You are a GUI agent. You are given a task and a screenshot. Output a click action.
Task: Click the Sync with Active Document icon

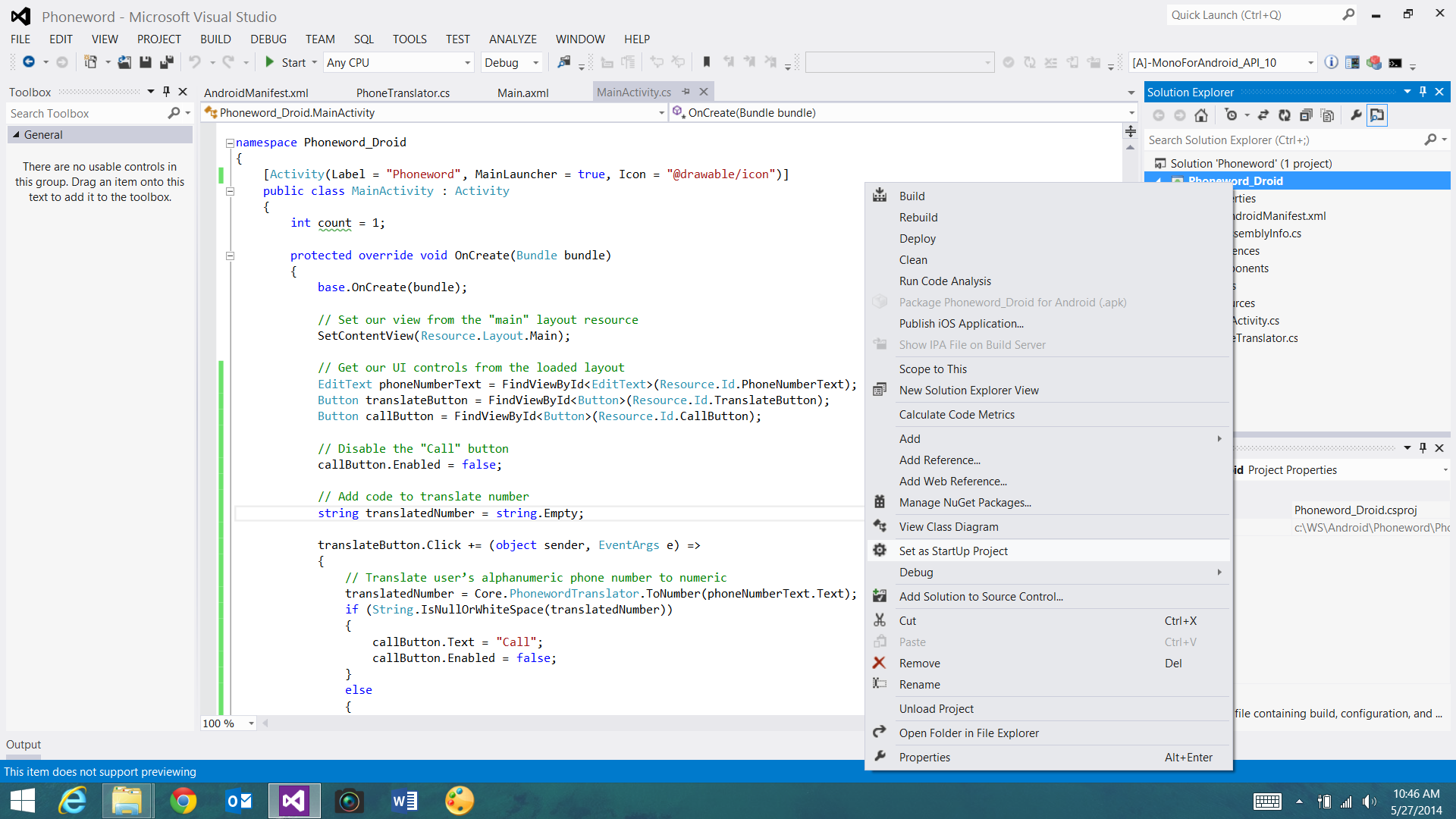(1263, 115)
